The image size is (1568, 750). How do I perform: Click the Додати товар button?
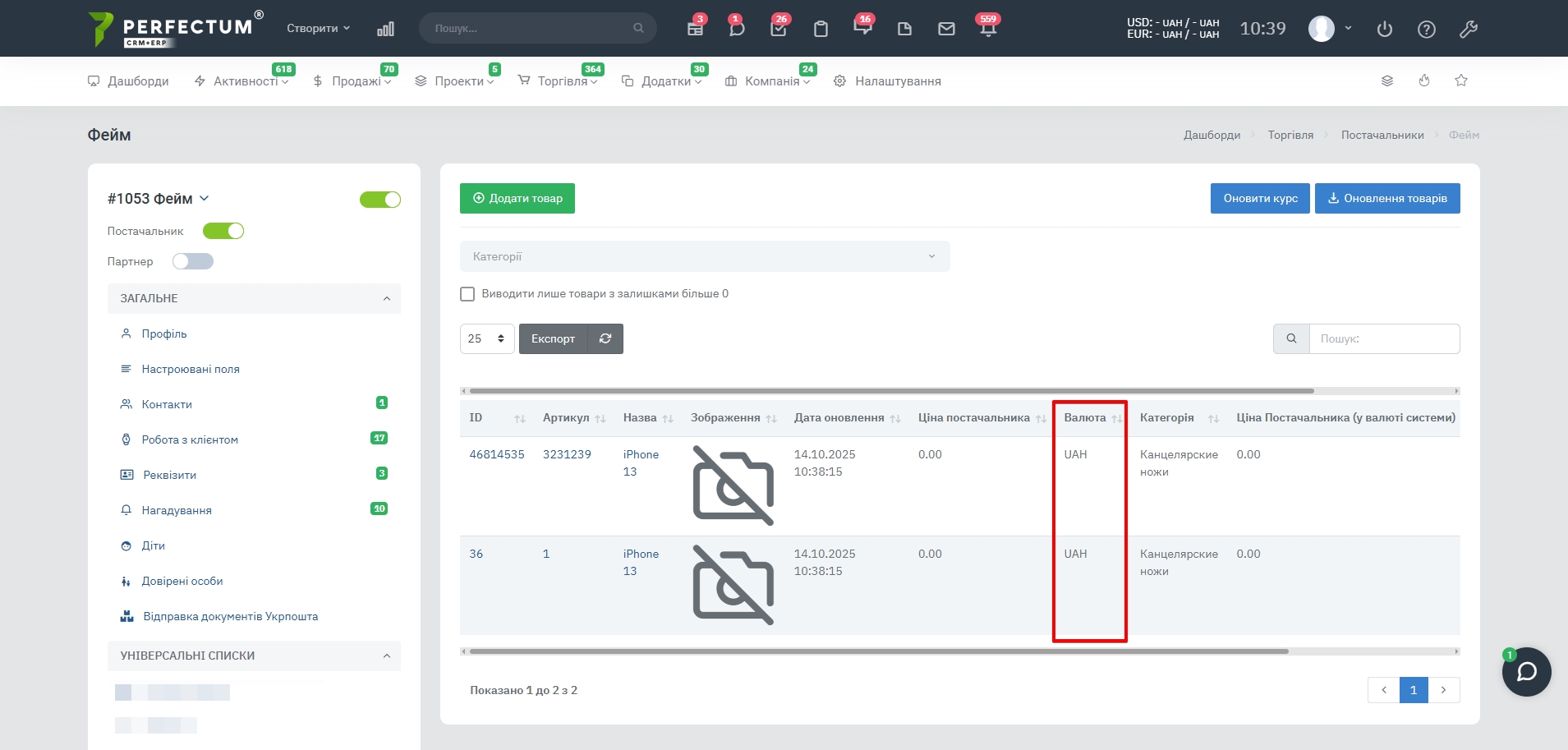[x=517, y=198]
